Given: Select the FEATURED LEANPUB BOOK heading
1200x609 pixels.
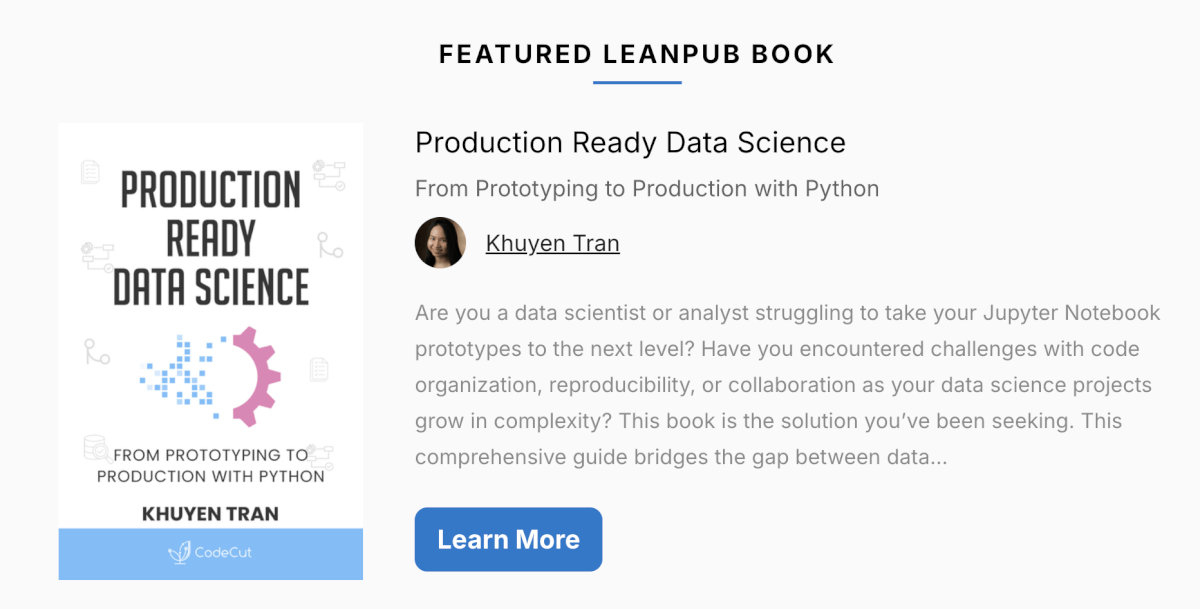Looking at the screenshot, I should [x=636, y=54].
